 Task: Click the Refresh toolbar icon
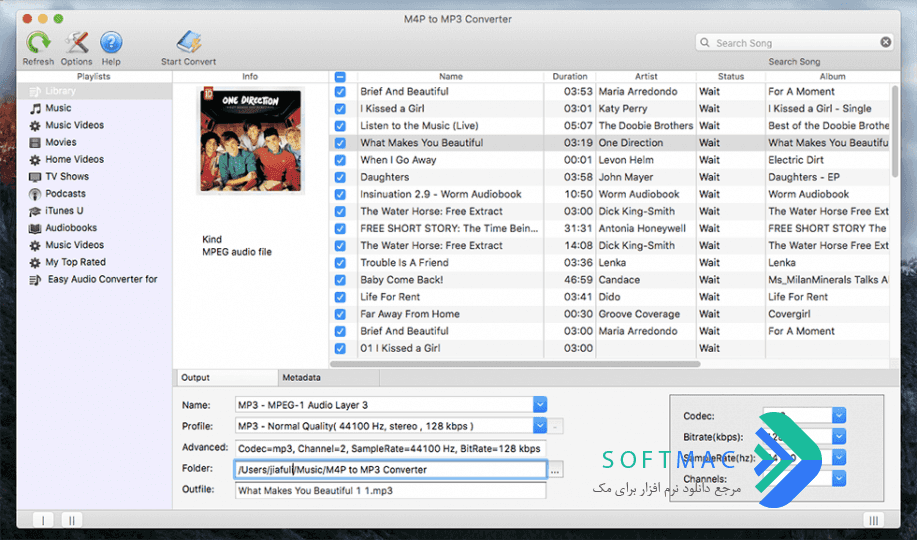[38, 43]
